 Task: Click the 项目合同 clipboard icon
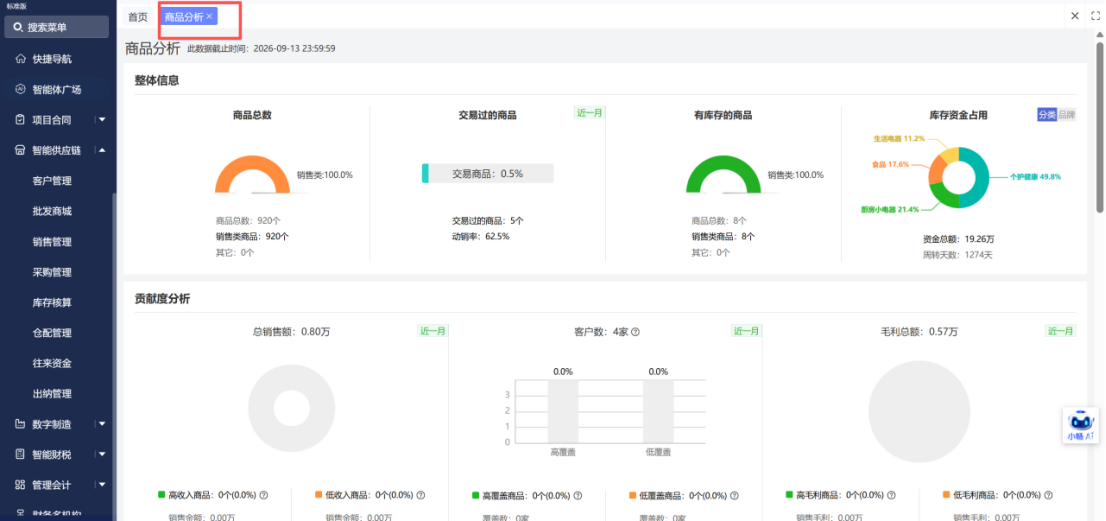pyautogui.click(x=20, y=120)
